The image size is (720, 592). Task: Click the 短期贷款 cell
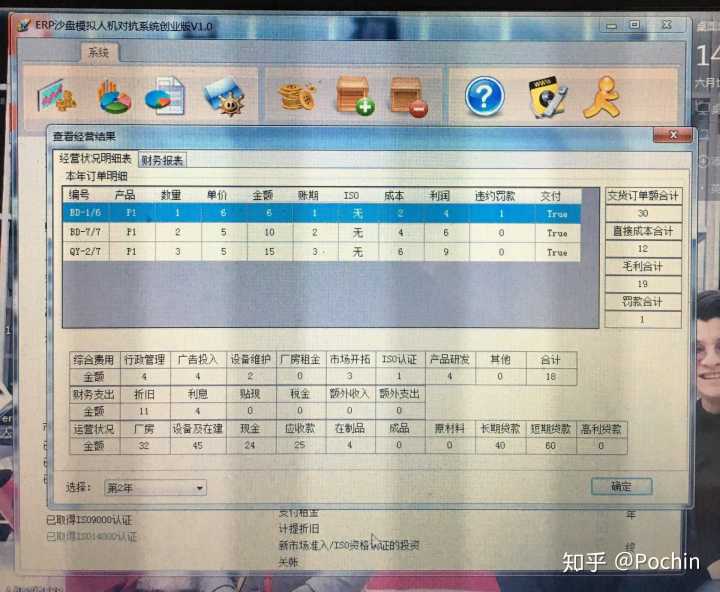click(551, 429)
